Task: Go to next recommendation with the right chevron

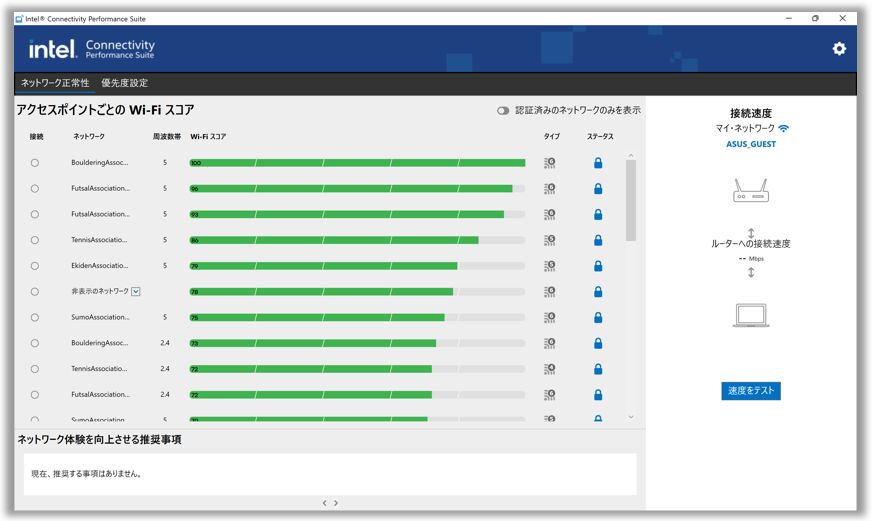Action: [x=336, y=503]
